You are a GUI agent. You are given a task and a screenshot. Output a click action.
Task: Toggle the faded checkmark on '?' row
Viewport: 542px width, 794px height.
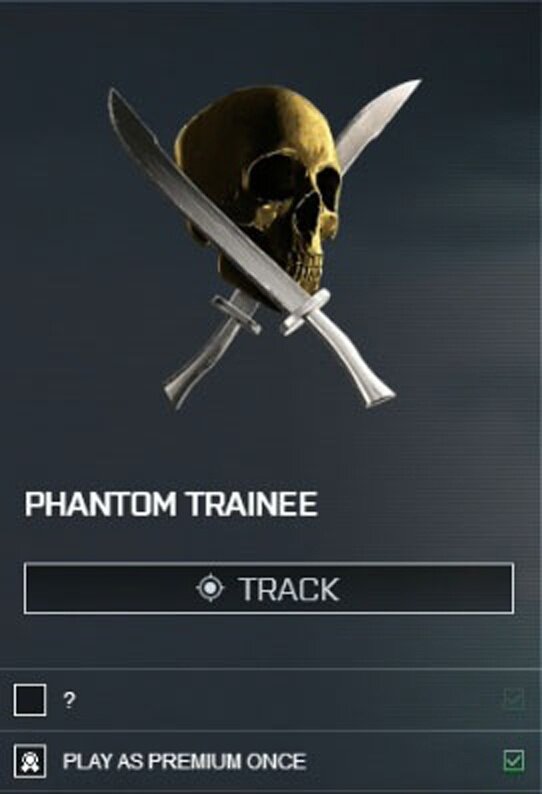pyautogui.click(x=513, y=700)
